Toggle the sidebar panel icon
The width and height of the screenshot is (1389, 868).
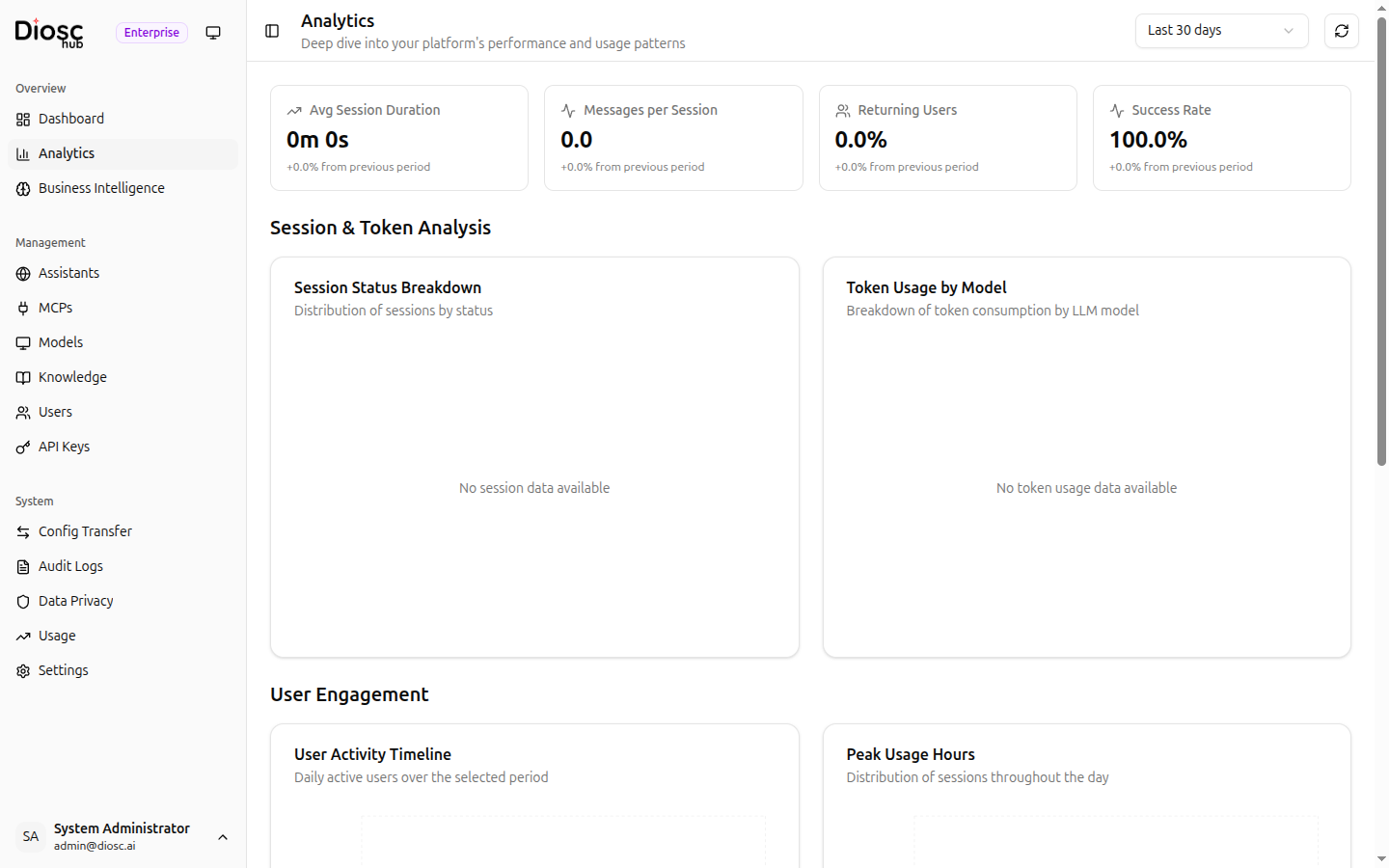[272, 31]
